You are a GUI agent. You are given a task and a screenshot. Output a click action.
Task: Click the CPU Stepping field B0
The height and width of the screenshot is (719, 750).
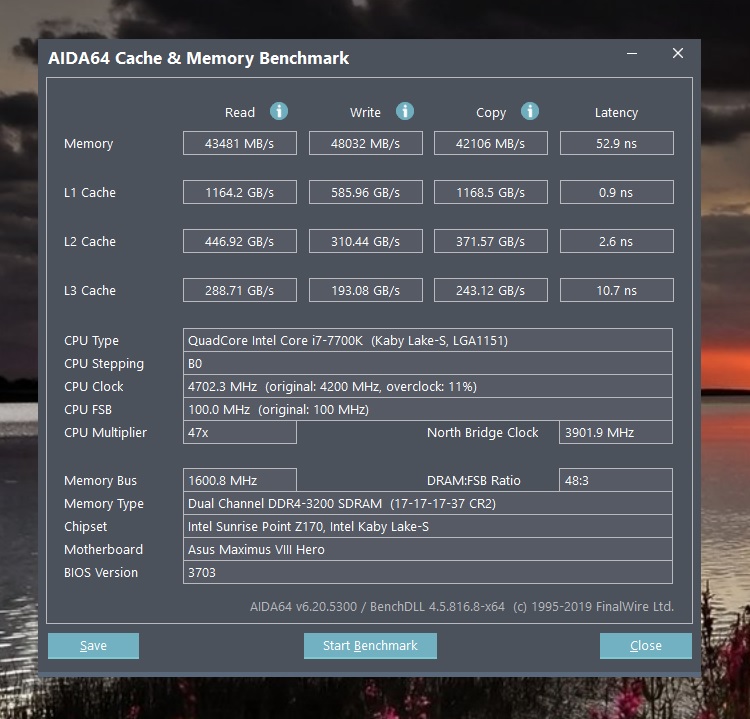pos(428,364)
